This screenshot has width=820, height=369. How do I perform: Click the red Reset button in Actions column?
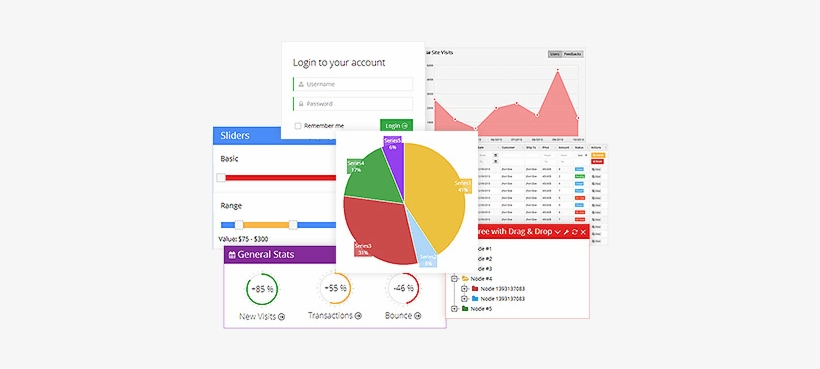pyautogui.click(x=597, y=162)
